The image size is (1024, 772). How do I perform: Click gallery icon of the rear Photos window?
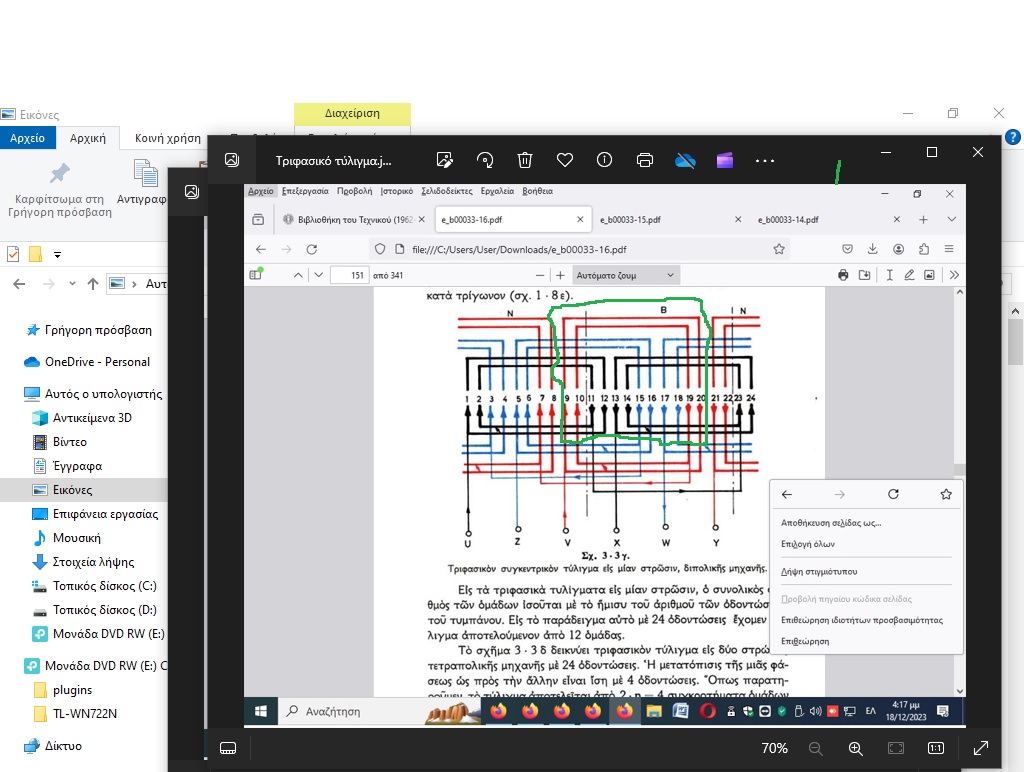click(191, 191)
